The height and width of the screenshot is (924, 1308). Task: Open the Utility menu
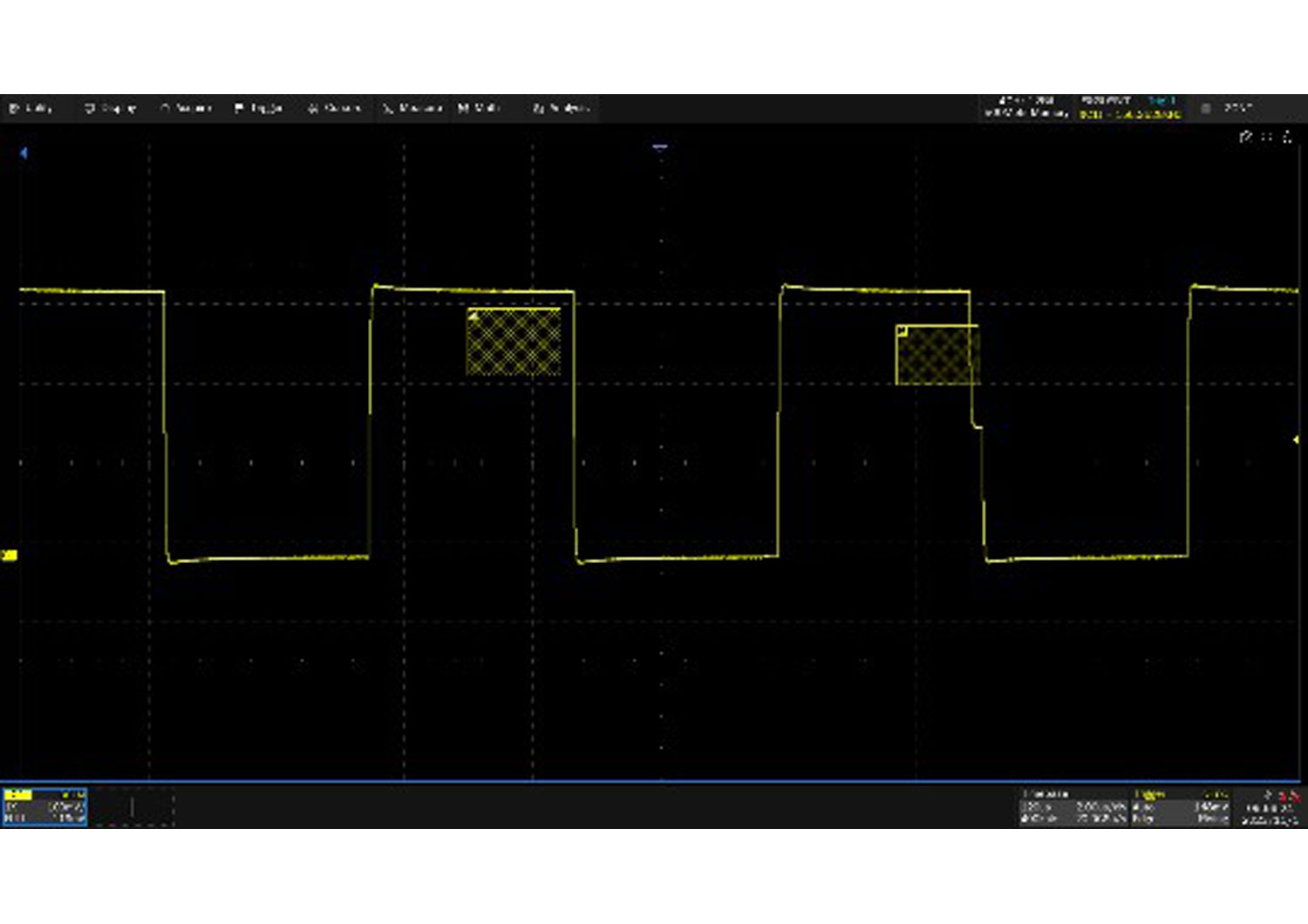click(x=31, y=108)
